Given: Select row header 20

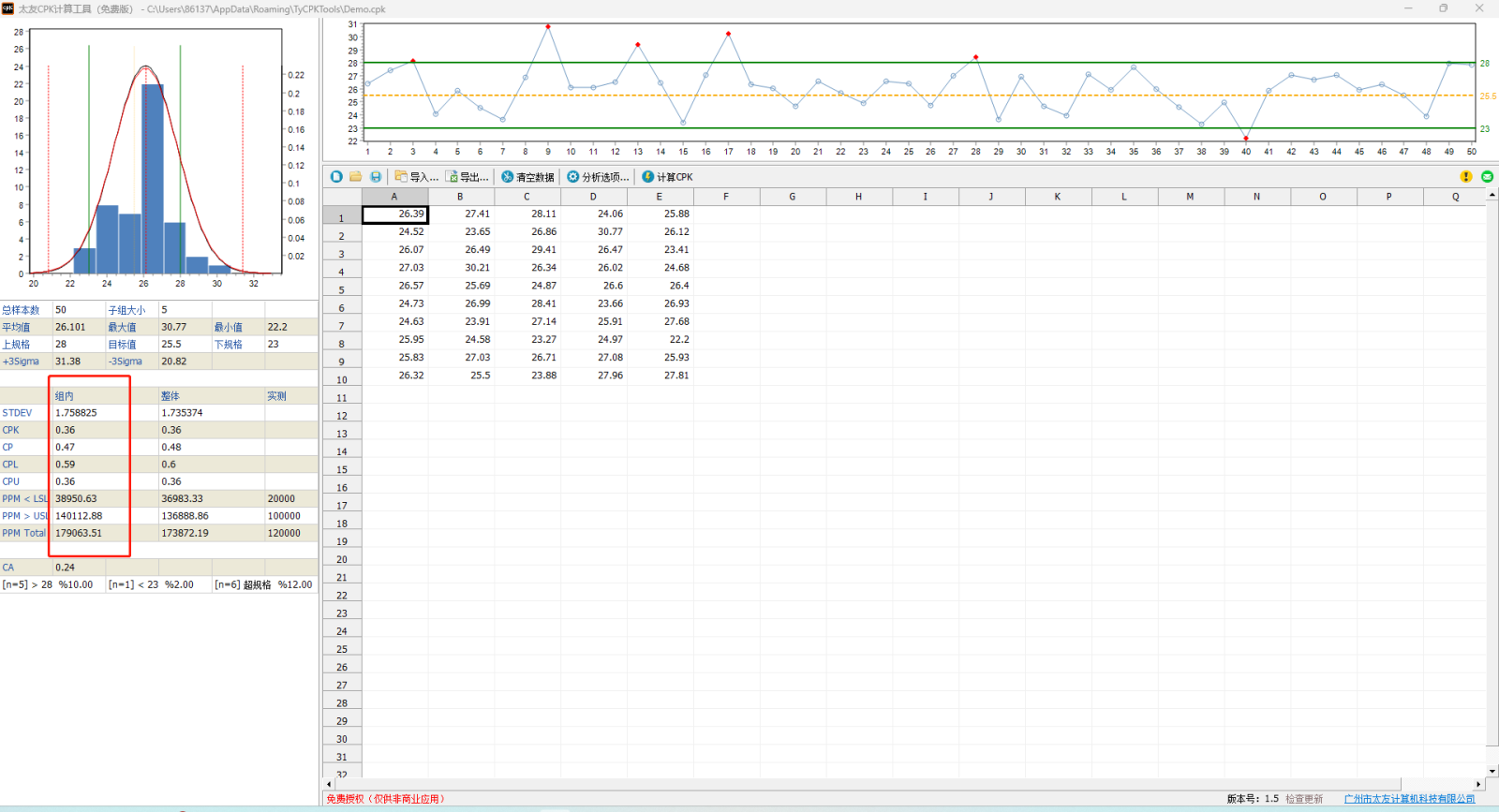Looking at the screenshot, I should pyautogui.click(x=342, y=557).
